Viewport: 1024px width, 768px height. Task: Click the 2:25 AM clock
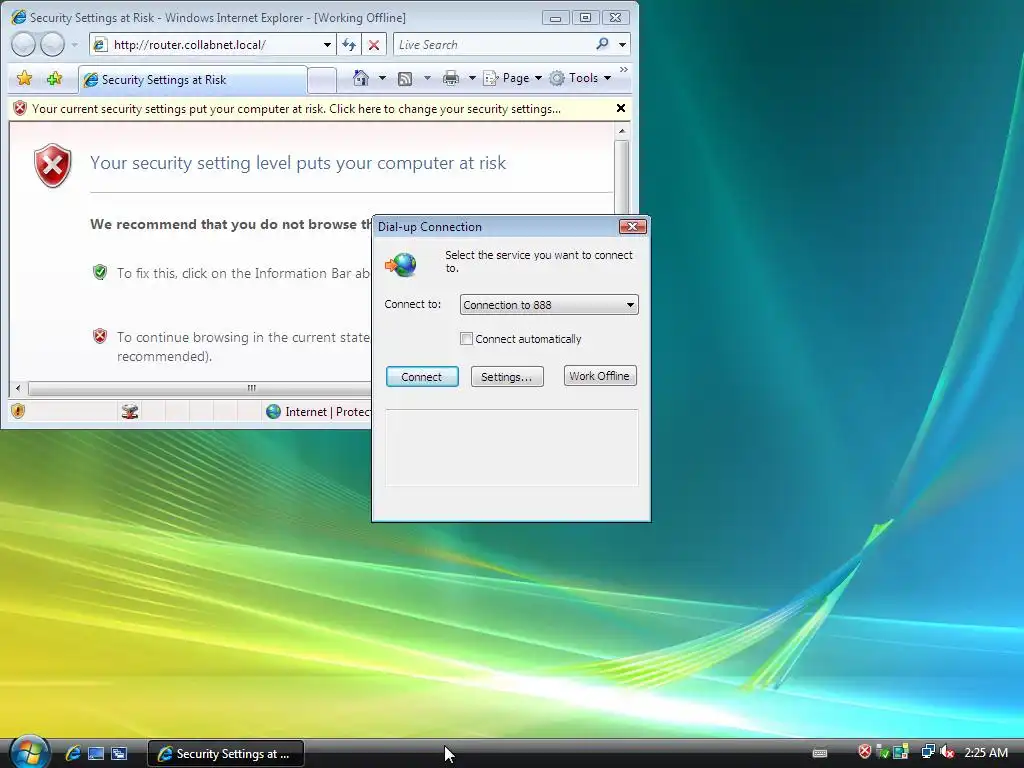coord(985,752)
